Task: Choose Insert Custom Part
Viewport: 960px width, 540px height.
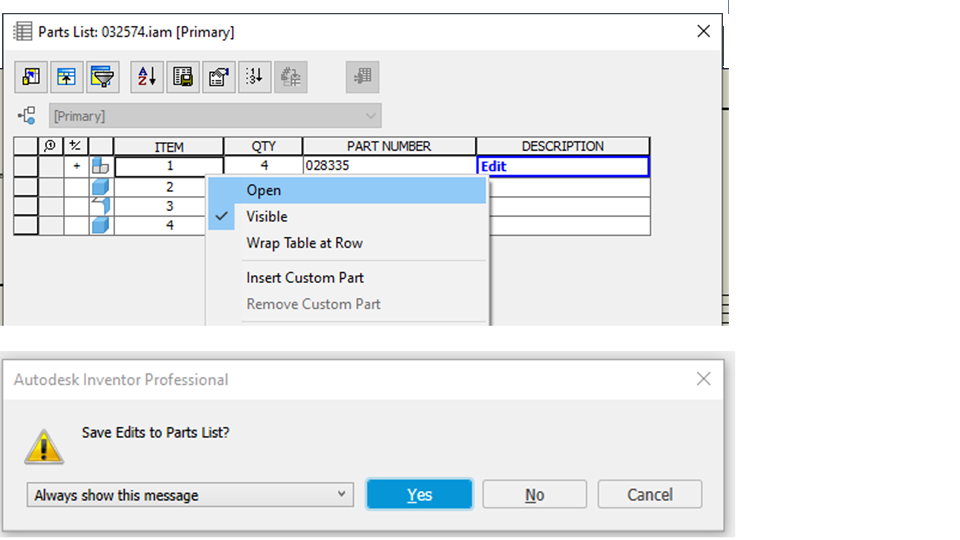Action: [347, 278]
